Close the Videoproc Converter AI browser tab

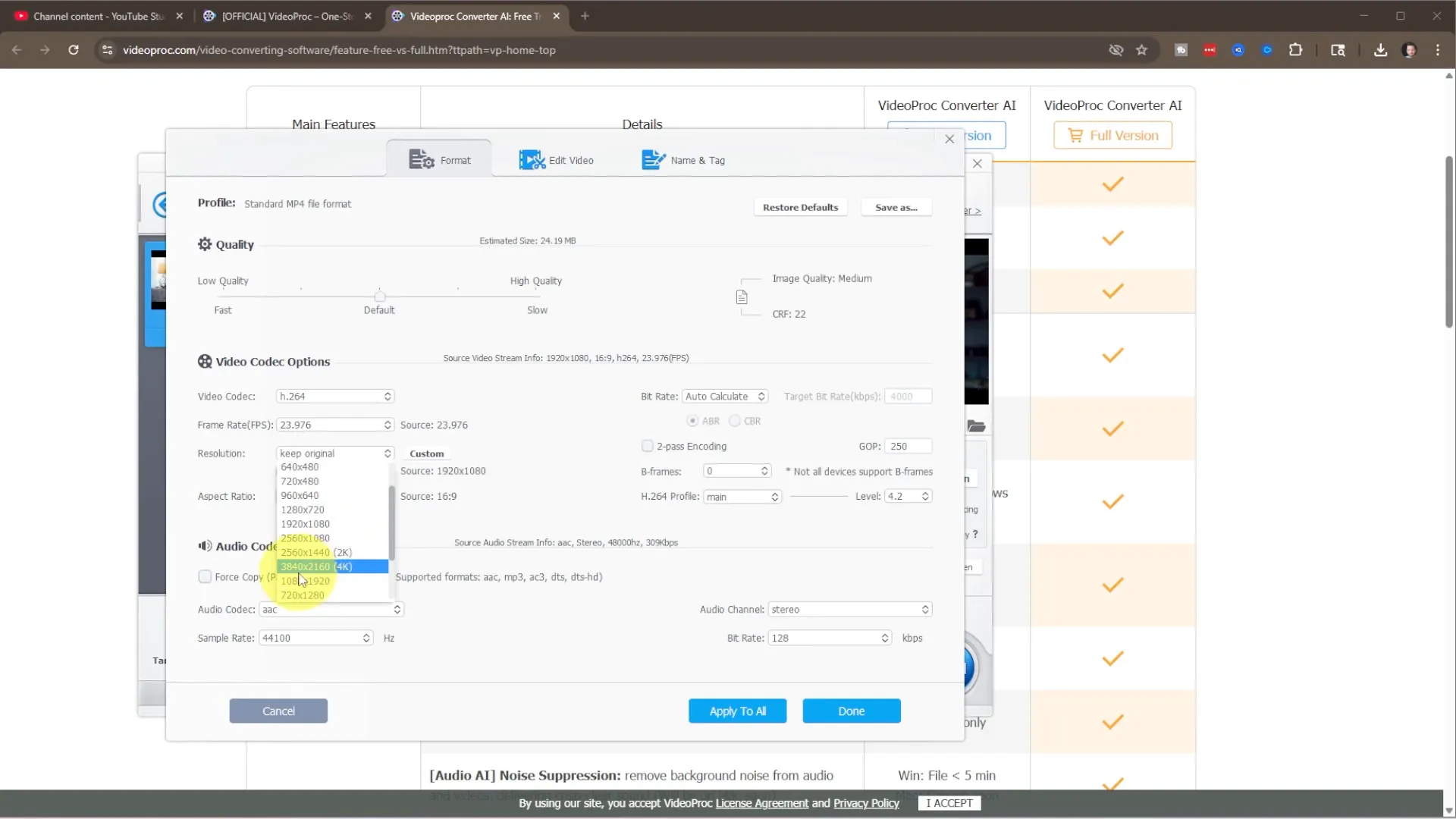coord(556,16)
